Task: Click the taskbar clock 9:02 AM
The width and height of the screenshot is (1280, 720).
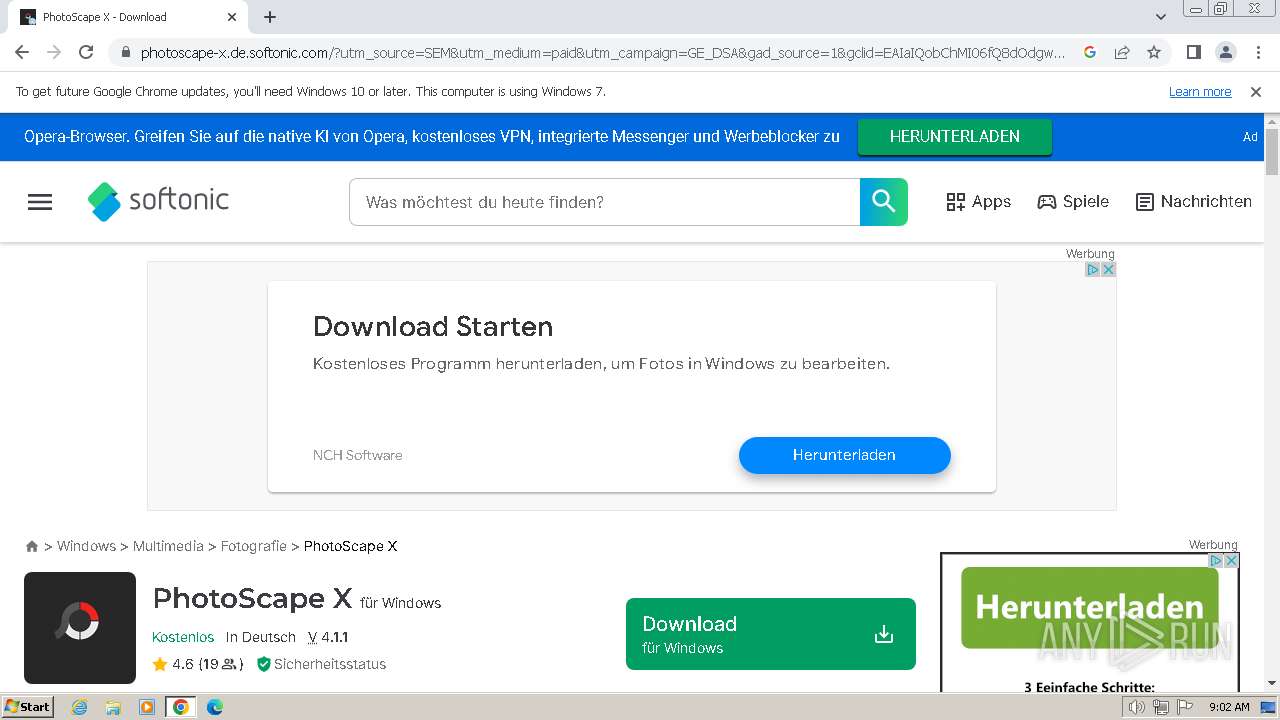Action: coord(1229,707)
